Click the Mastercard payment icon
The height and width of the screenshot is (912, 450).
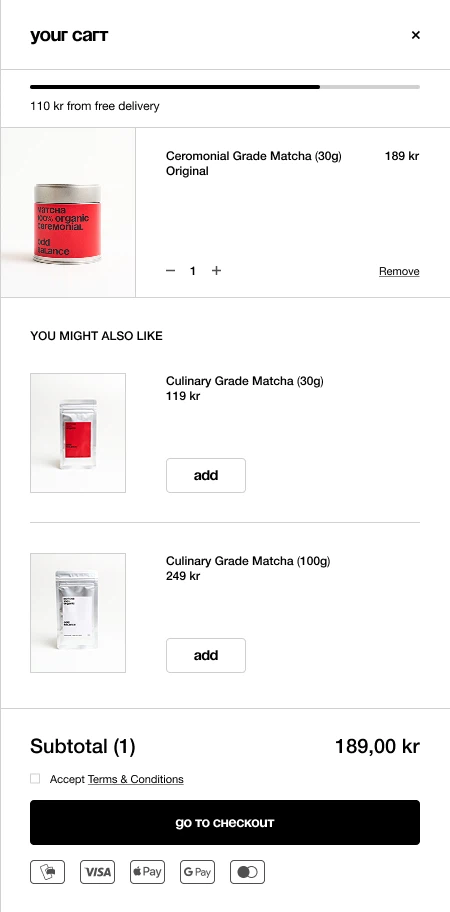point(247,872)
